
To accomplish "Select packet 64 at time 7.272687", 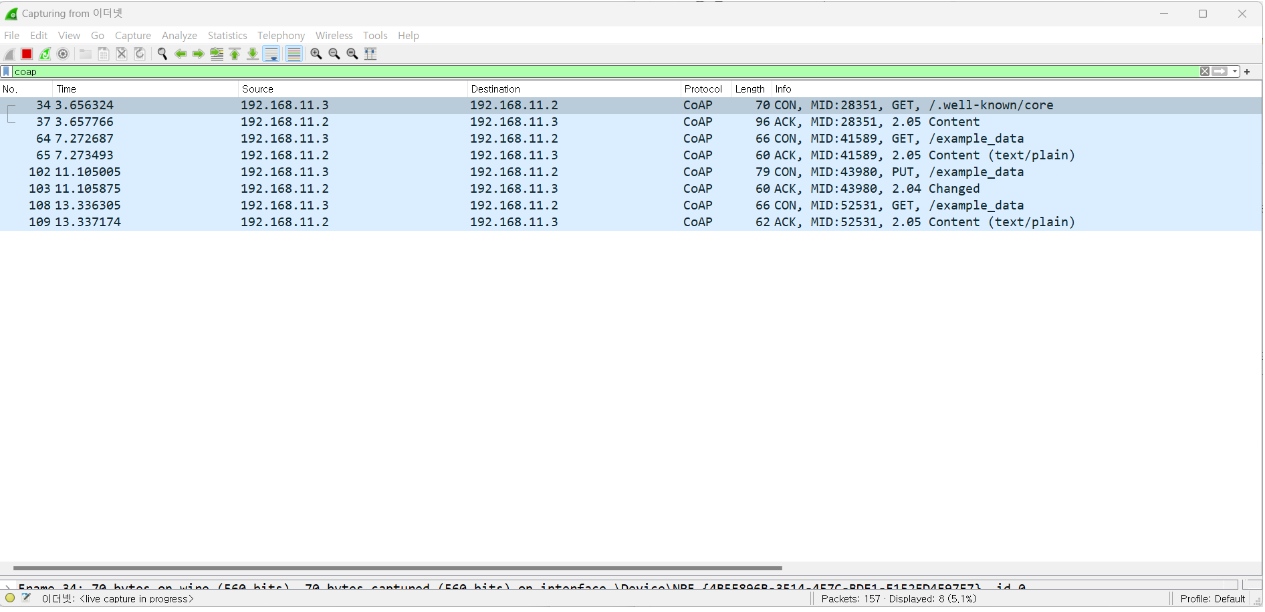I will click(630, 138).
